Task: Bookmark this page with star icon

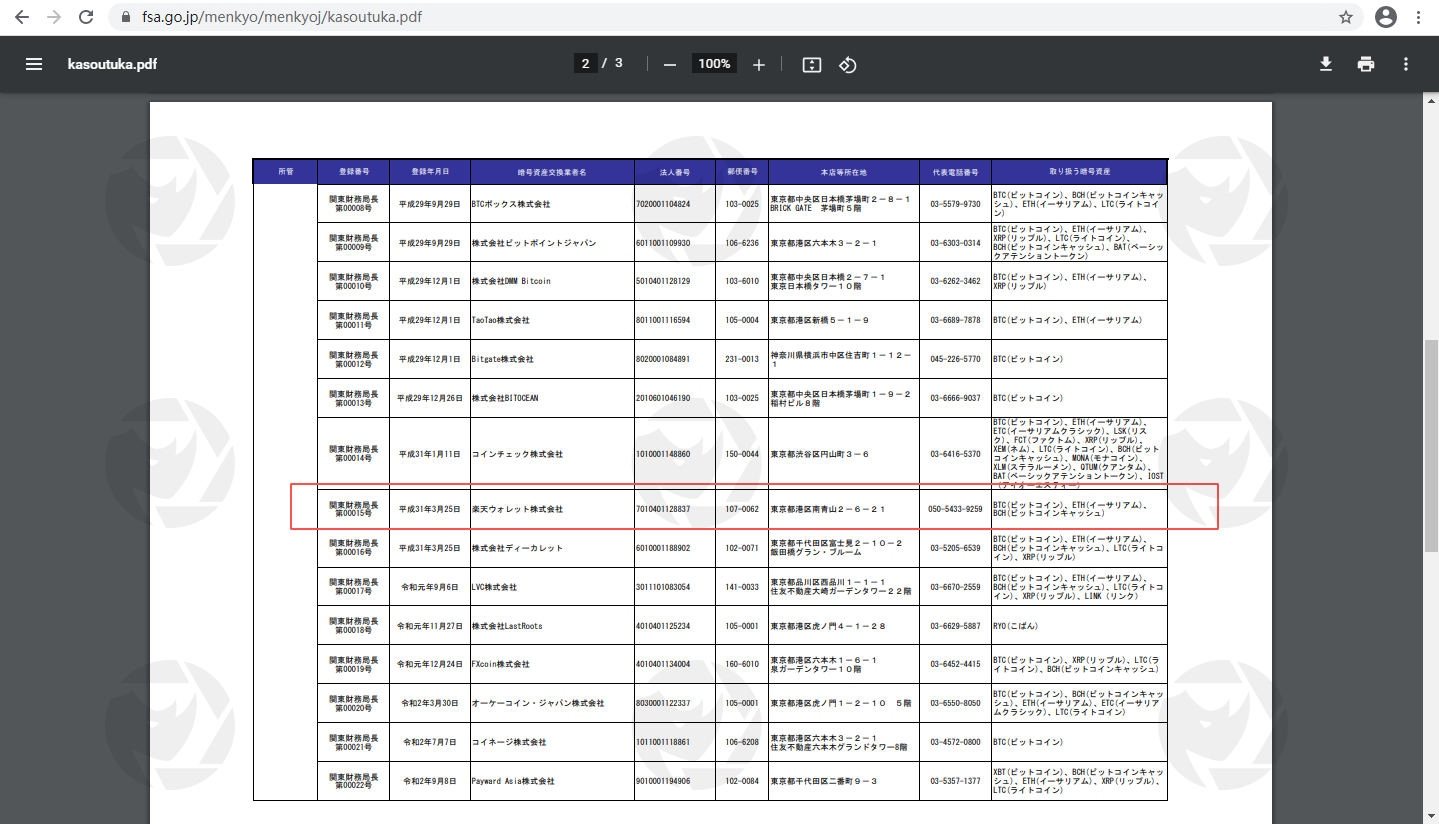Action: [1346, 17]
